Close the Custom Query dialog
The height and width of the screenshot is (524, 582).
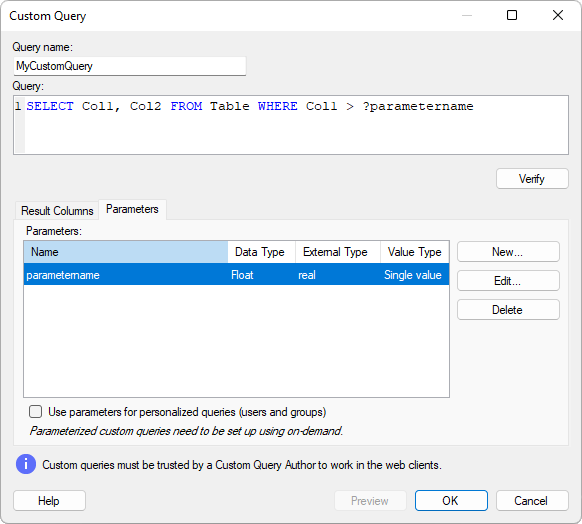(558, 15)
